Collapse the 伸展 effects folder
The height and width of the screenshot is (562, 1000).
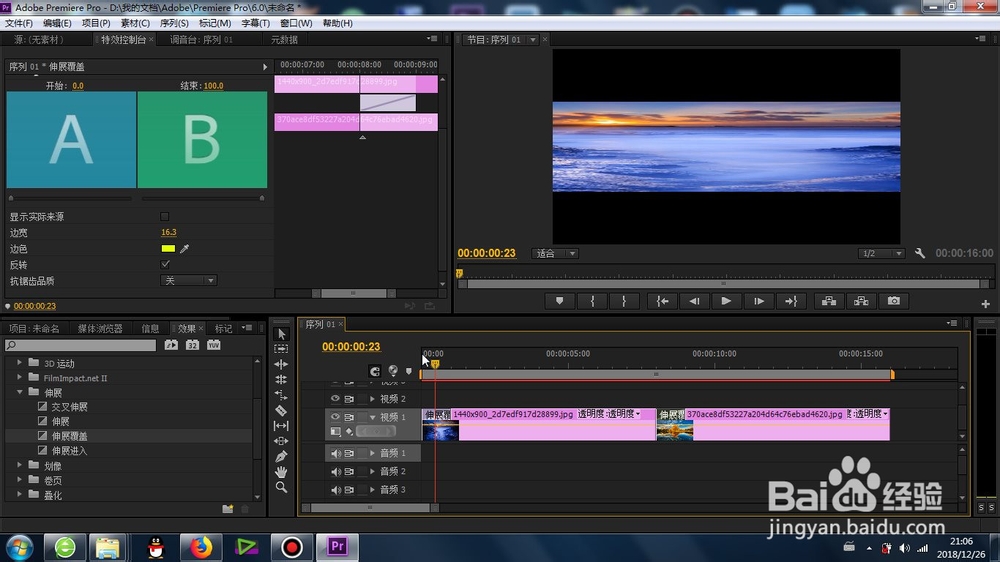click(19, 392)
